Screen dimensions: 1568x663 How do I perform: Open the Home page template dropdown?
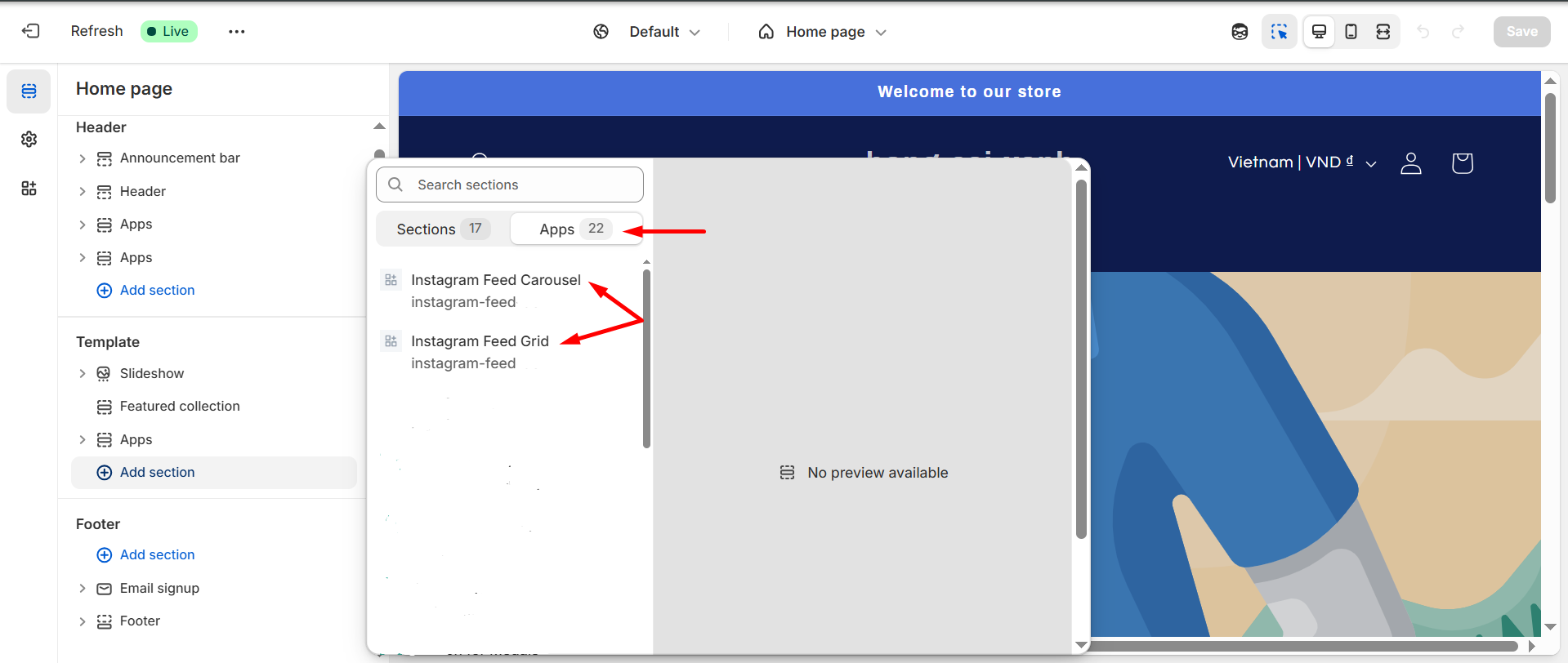coord(824,32)
